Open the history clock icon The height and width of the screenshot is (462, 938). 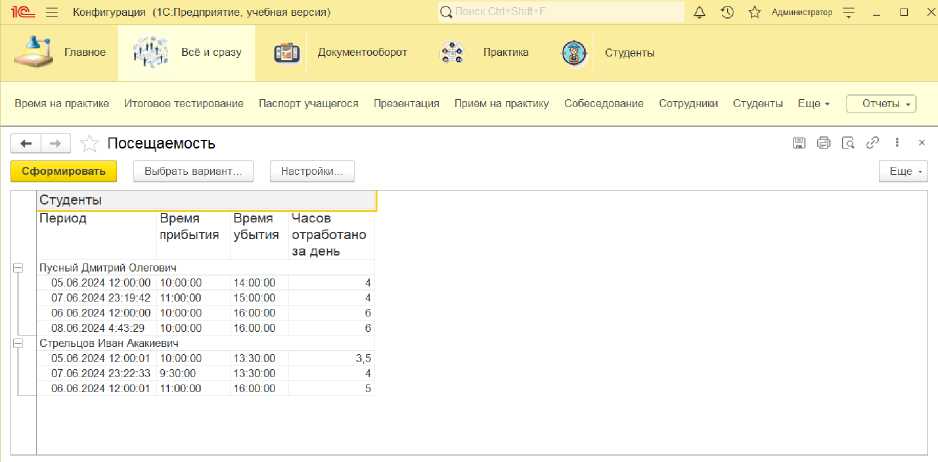[x=727, y=12]
